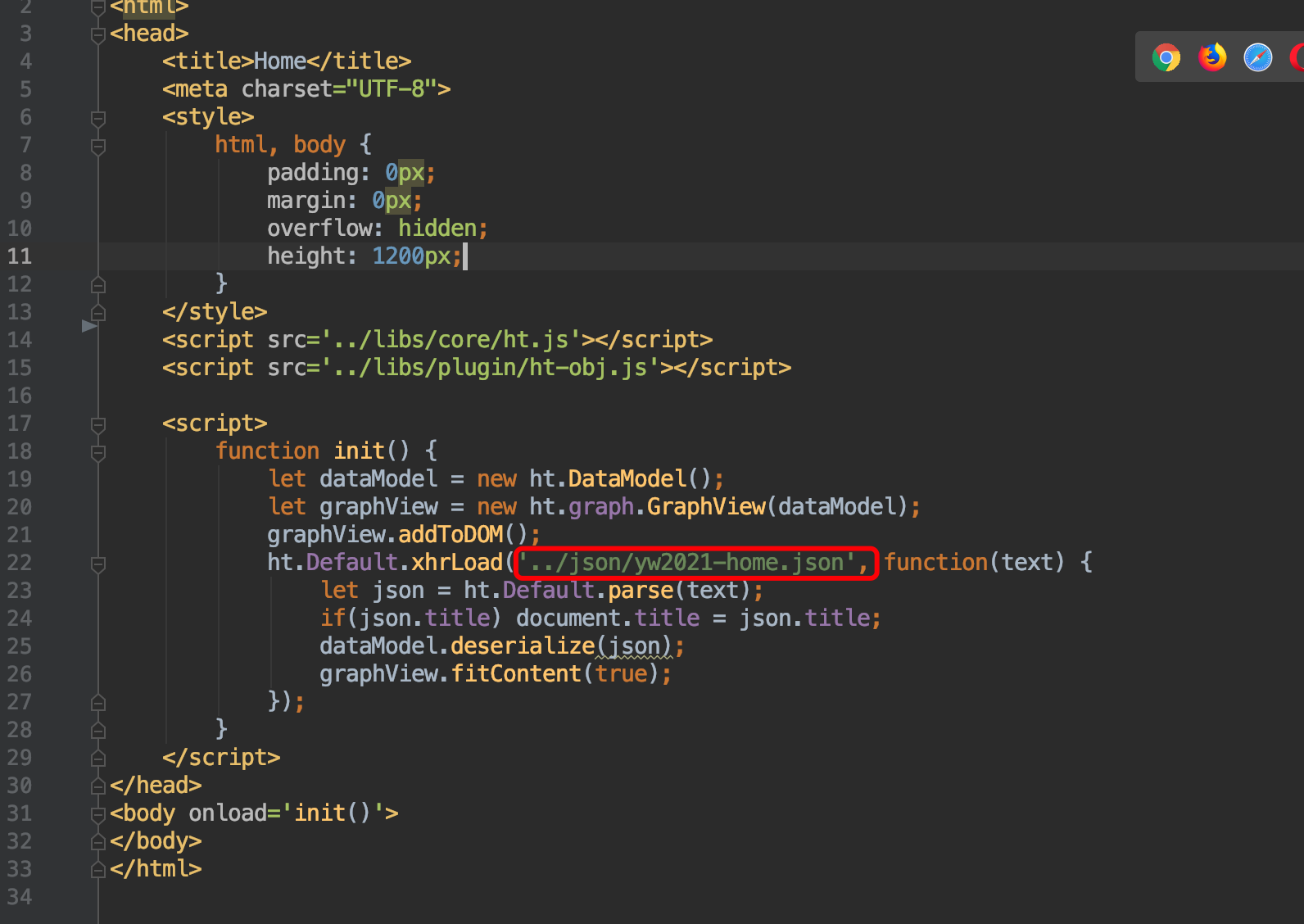Click the fitContent method call
This screenshot has height=924, width=1304.
click(x=515, y=674)
